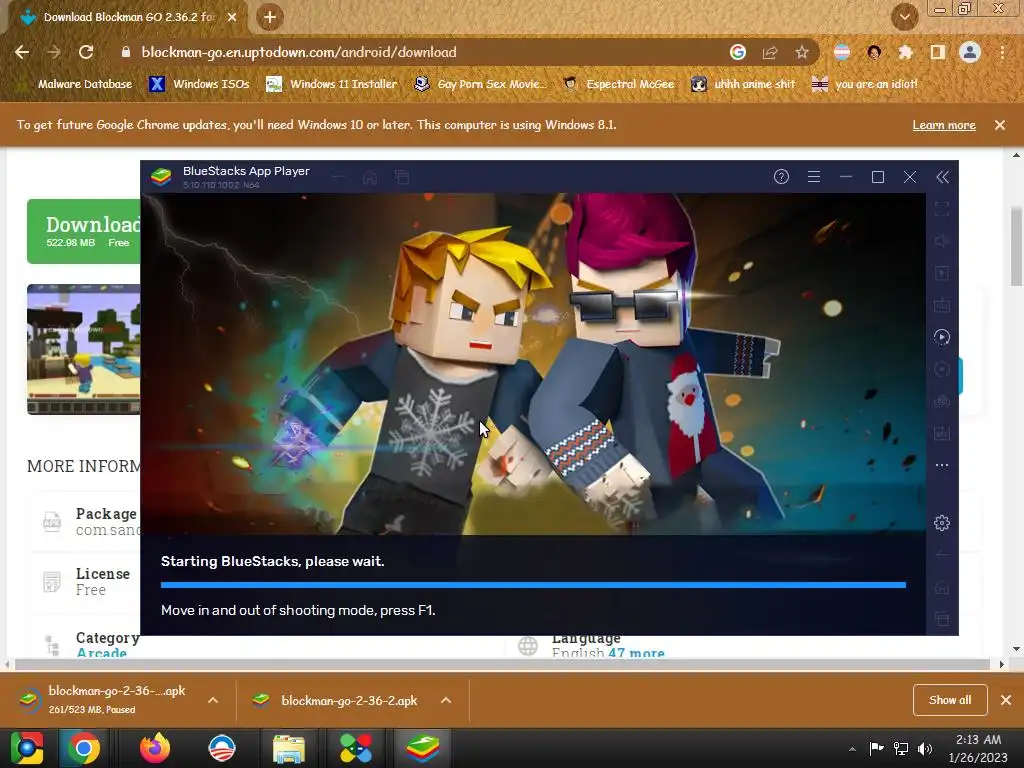Click vertical page scrollbar

pyautogui.click(x=1016, y=247)
